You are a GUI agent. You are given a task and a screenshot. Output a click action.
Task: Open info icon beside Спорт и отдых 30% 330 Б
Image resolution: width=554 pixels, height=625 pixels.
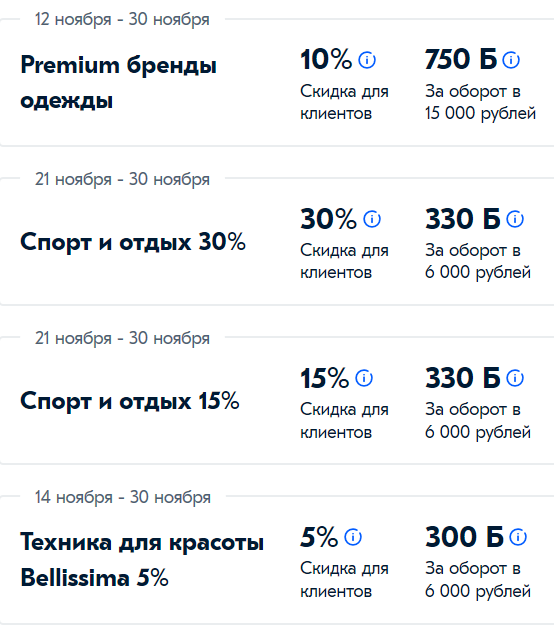pos(515,219)
